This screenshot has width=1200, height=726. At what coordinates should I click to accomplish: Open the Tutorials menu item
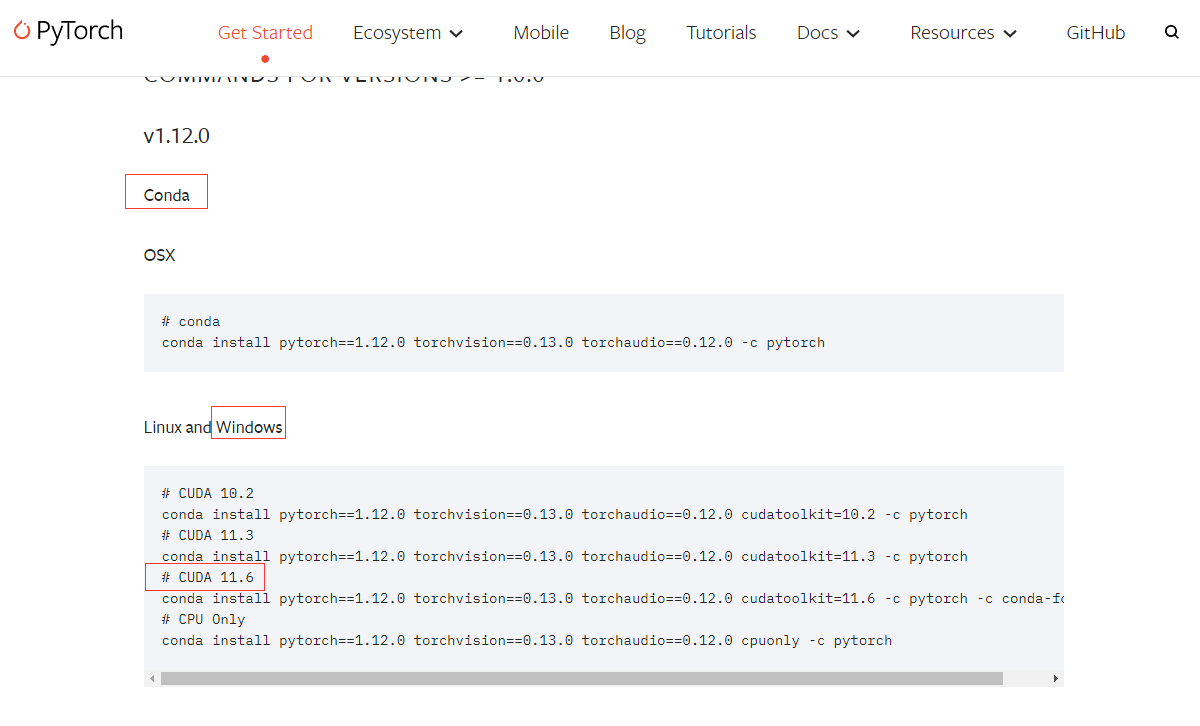tap(721, 32)
